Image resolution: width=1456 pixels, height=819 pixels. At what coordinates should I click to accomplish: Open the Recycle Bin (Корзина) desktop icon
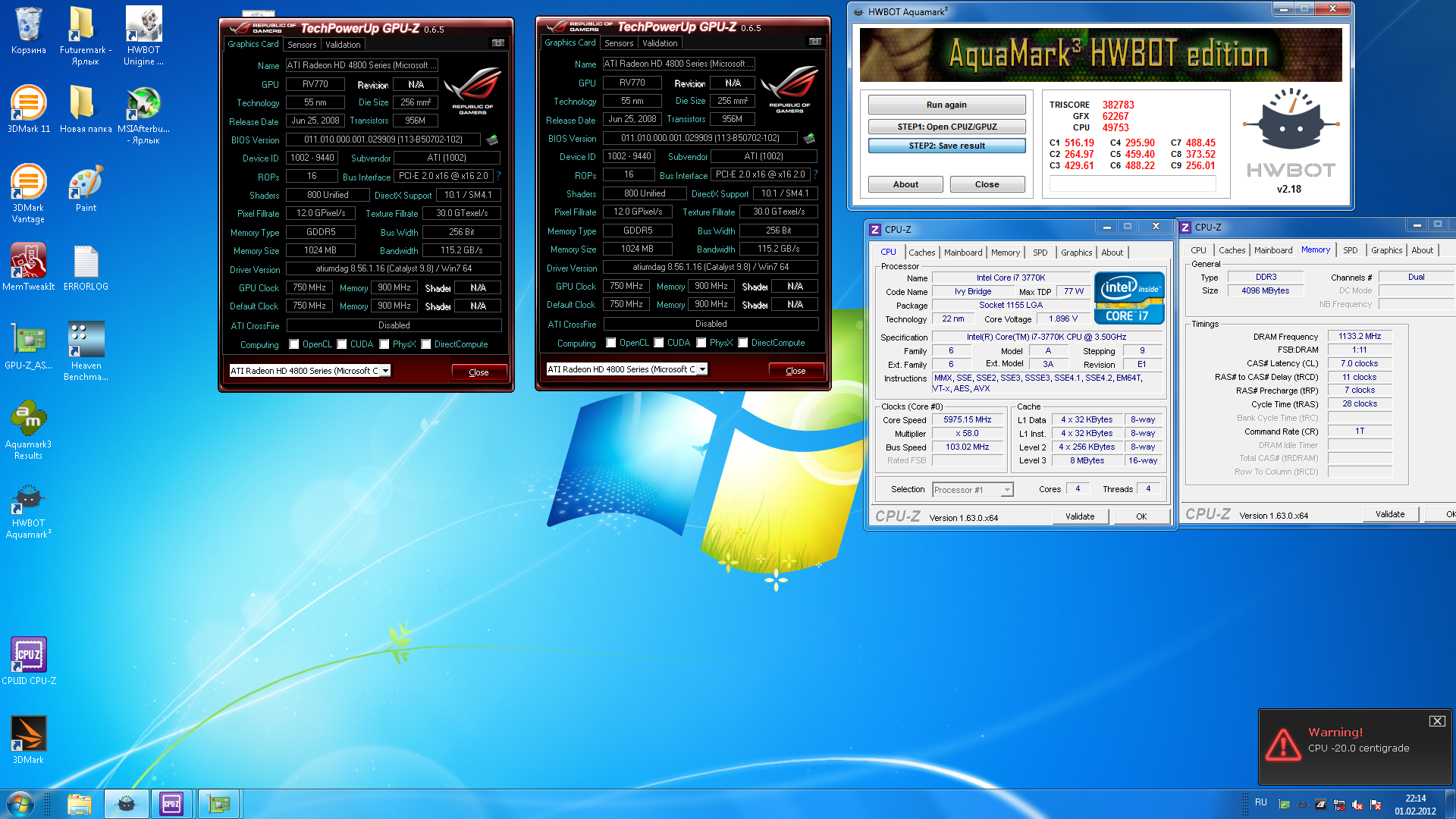[28, 31]
